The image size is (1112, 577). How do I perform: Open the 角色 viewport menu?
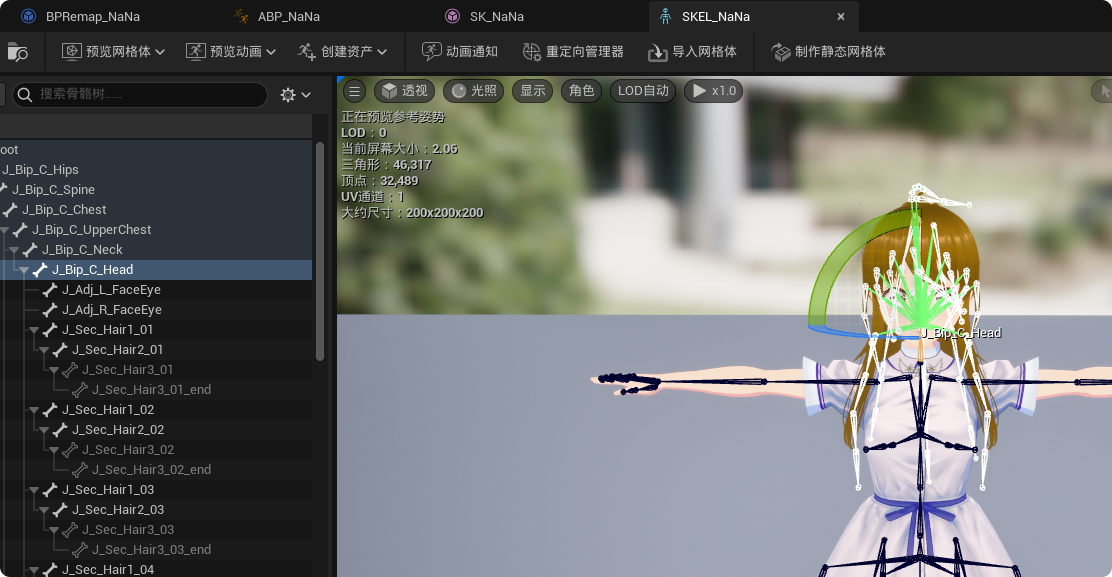(582, 91)
